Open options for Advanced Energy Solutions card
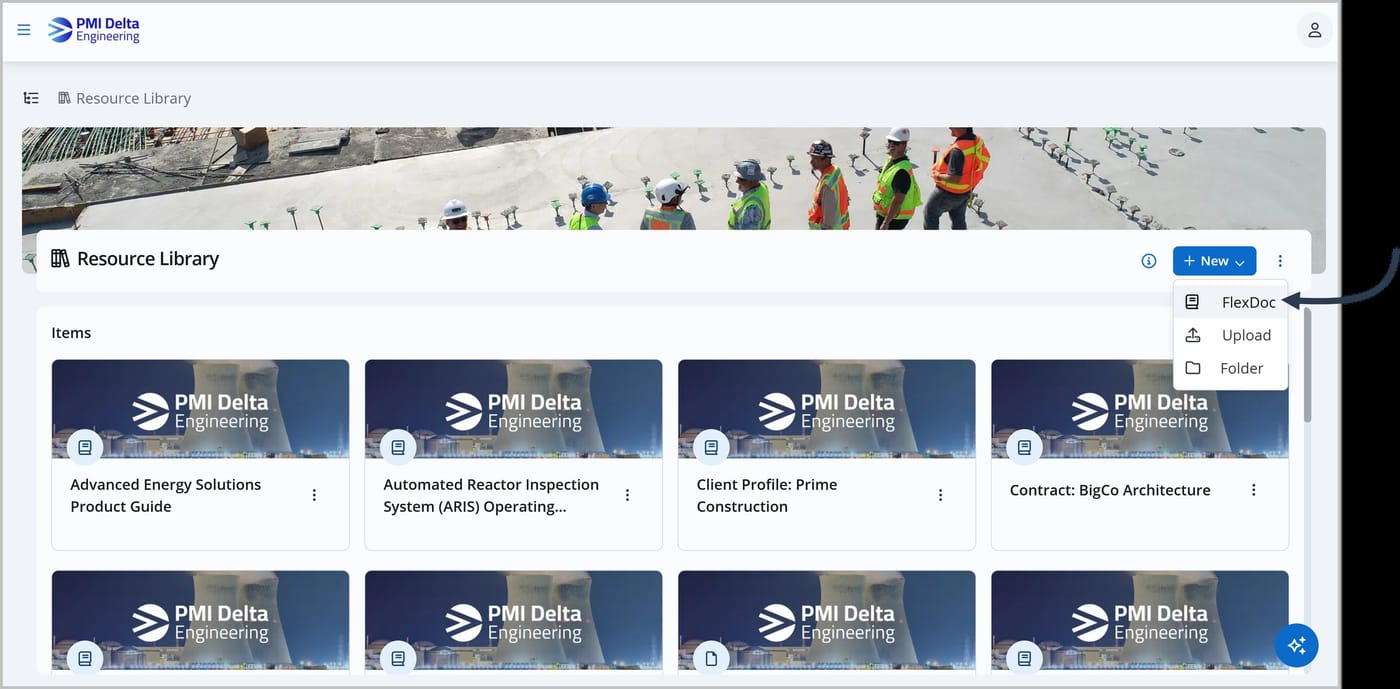This screenshot has width=1400, height=689. point(314,495)
